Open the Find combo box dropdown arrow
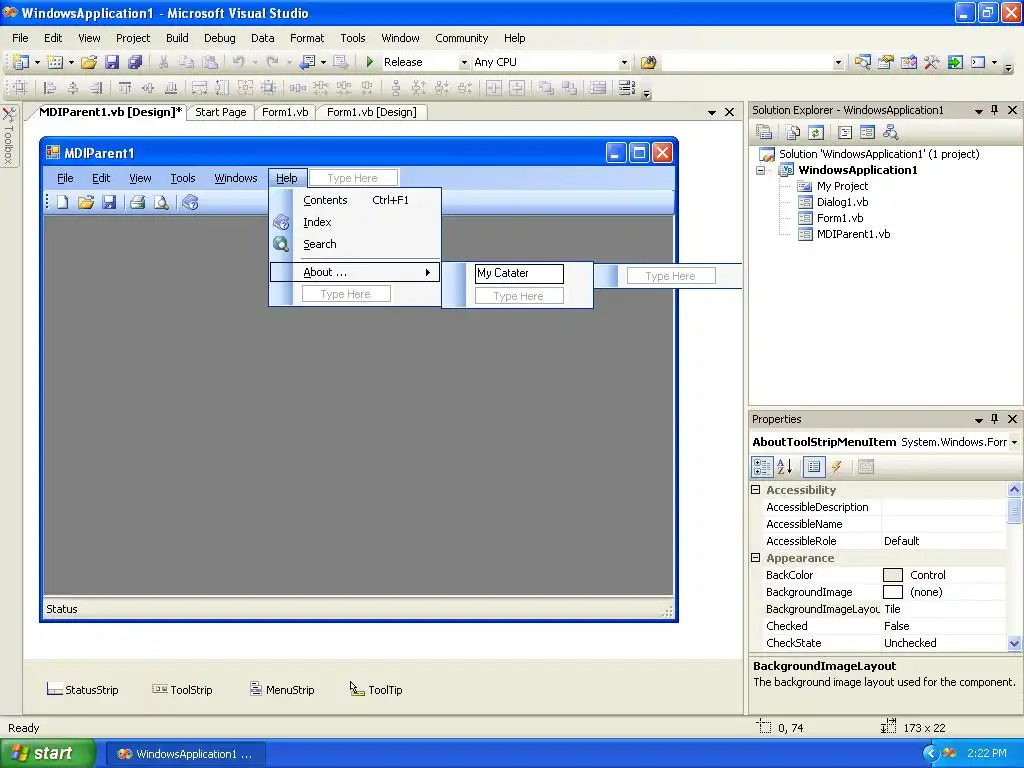The image size is (1024, 768). pyautogui.click(x=838, y=63)
